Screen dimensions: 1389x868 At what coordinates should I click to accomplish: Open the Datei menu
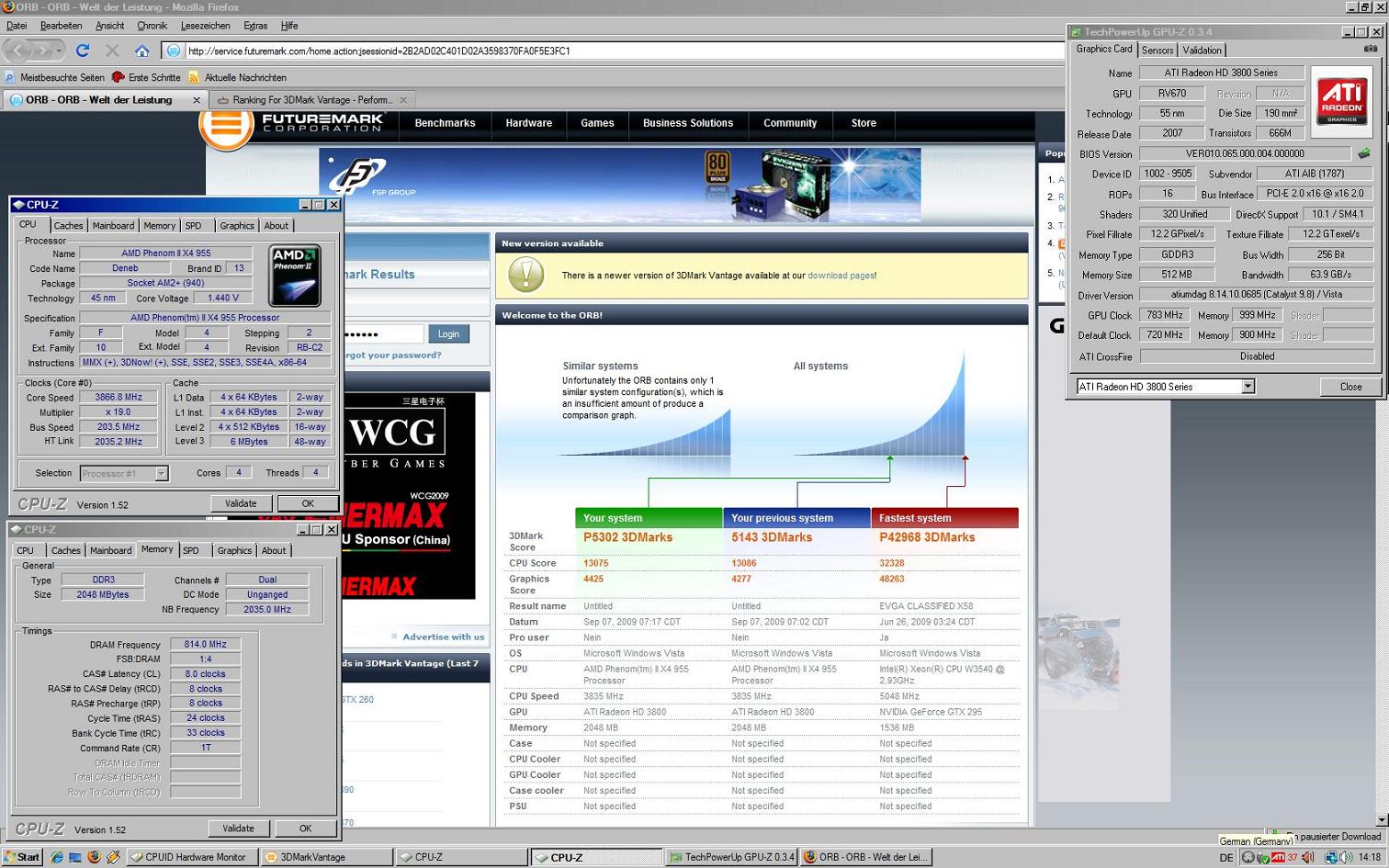pos(17,26)
